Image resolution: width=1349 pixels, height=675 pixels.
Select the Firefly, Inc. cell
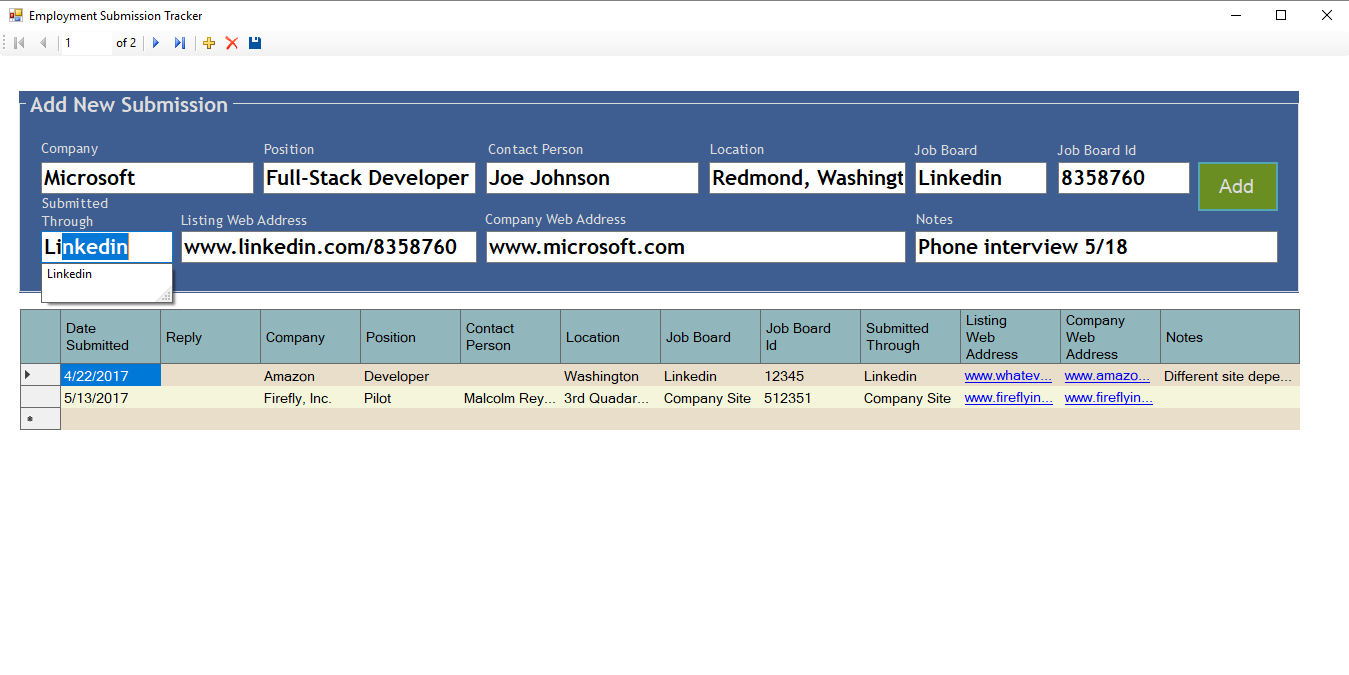click(x=310, y=398)
